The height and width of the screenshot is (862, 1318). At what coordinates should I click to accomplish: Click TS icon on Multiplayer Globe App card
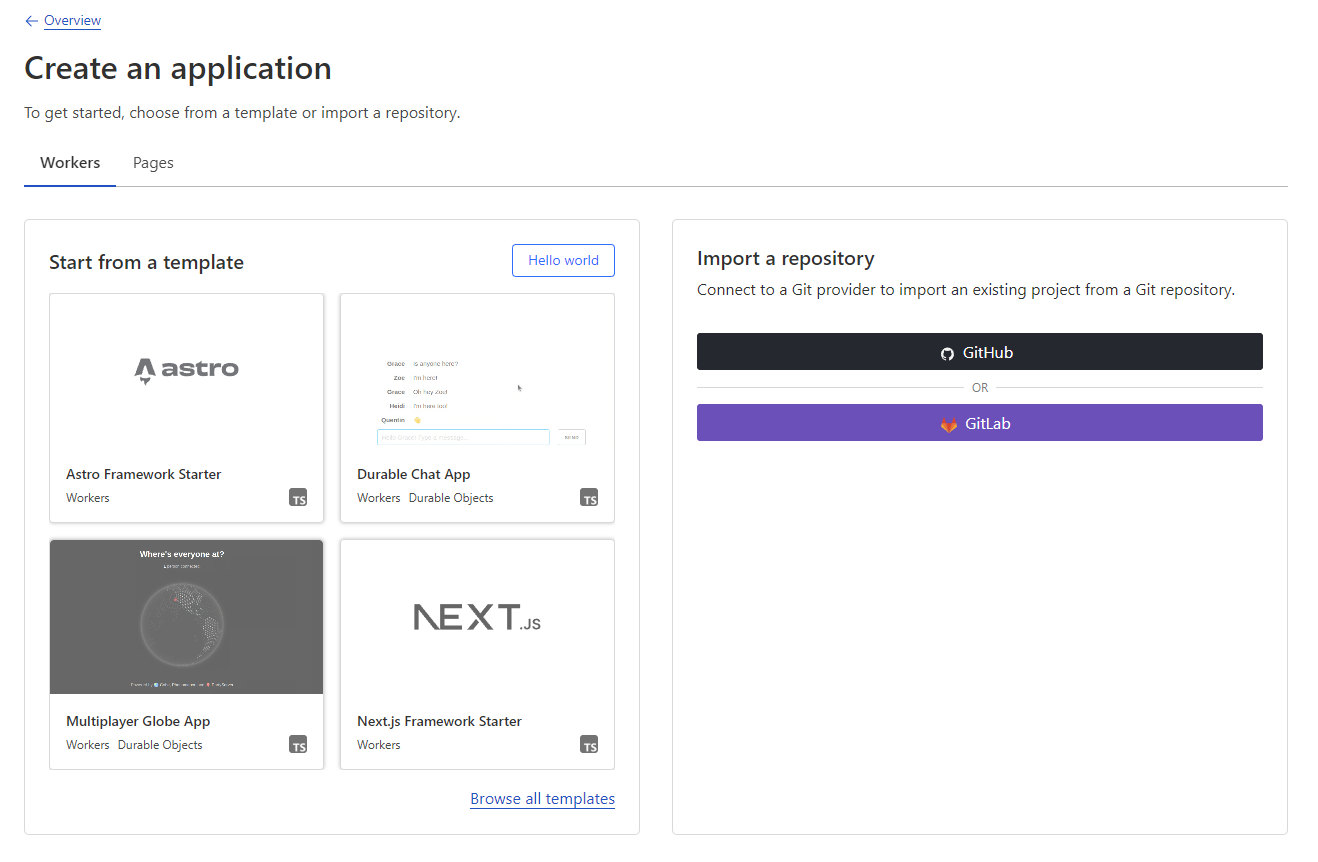(x=298, y=744)
